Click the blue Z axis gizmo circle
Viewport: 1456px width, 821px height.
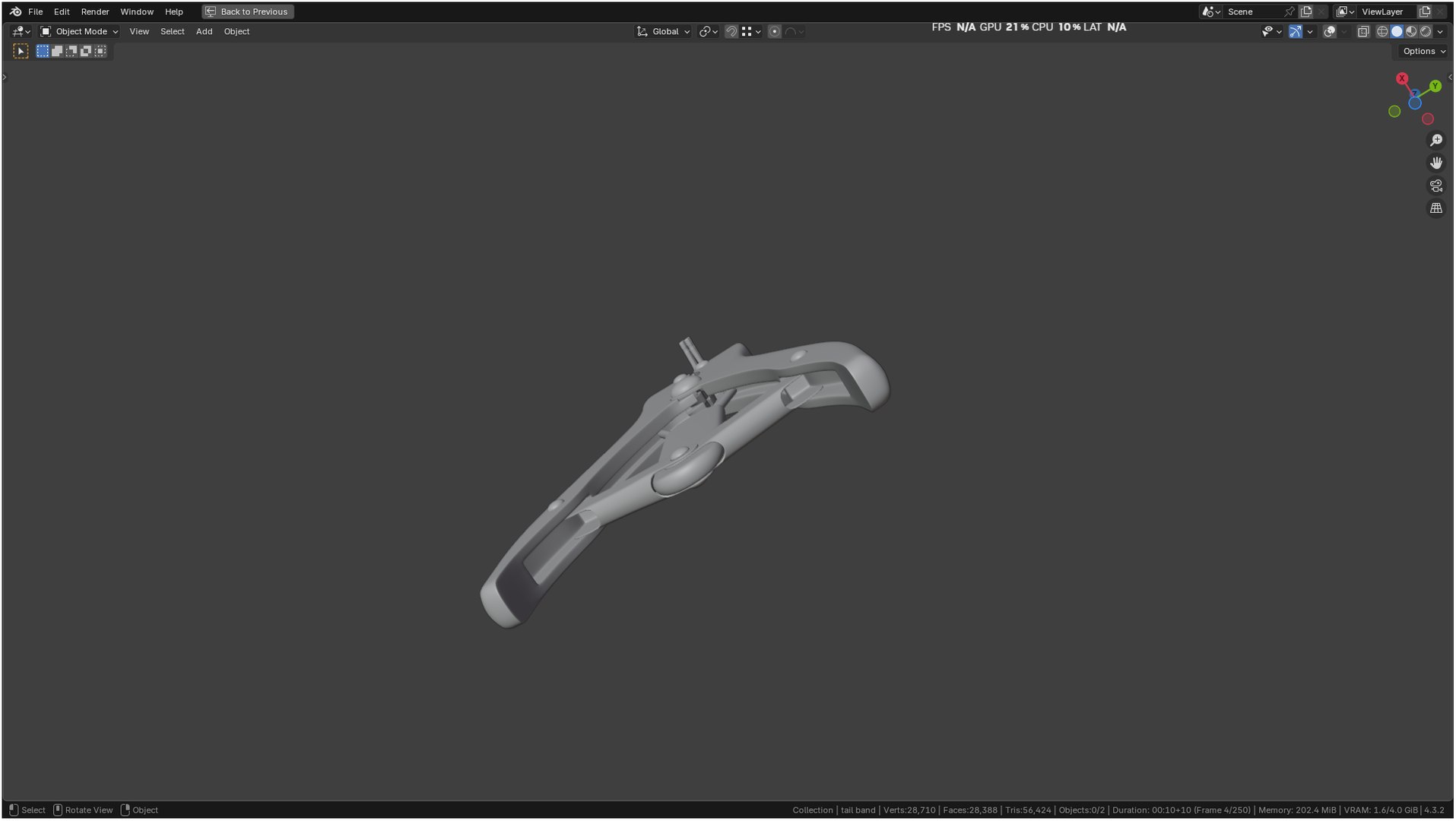[1414, 103]
